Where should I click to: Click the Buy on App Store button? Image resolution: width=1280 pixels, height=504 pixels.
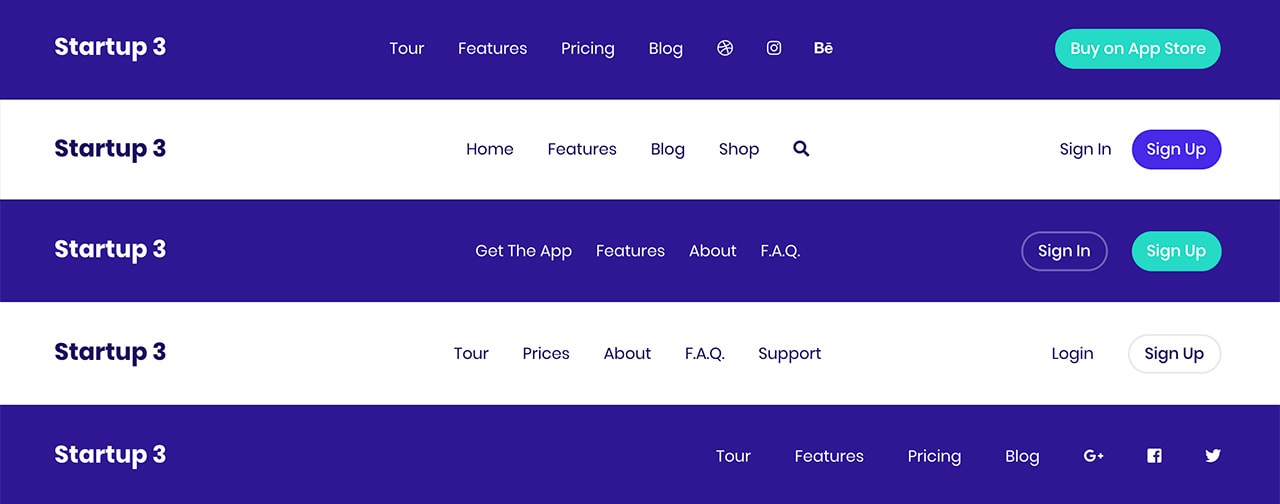point(1138,49)
